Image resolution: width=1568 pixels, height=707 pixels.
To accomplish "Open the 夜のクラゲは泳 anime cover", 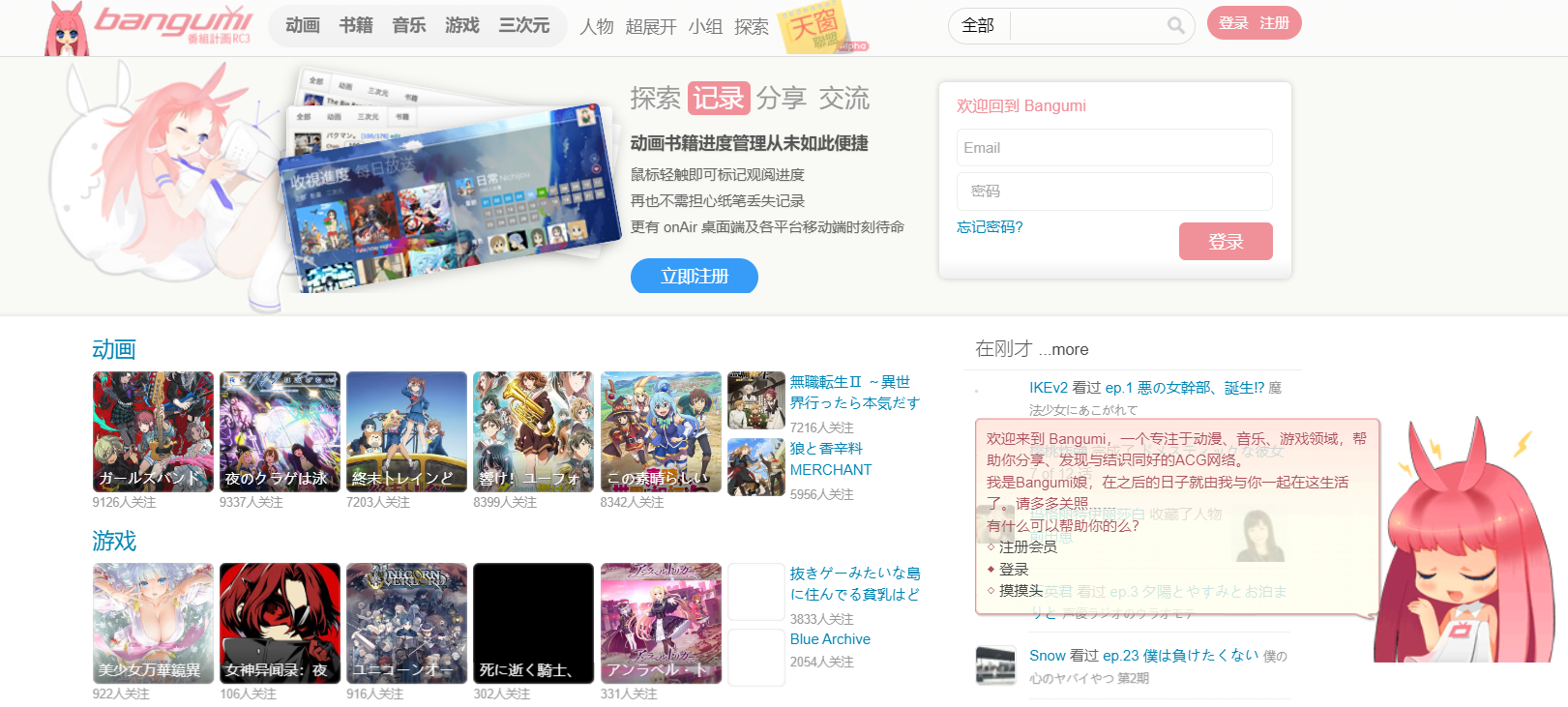I will pos(280,431).
